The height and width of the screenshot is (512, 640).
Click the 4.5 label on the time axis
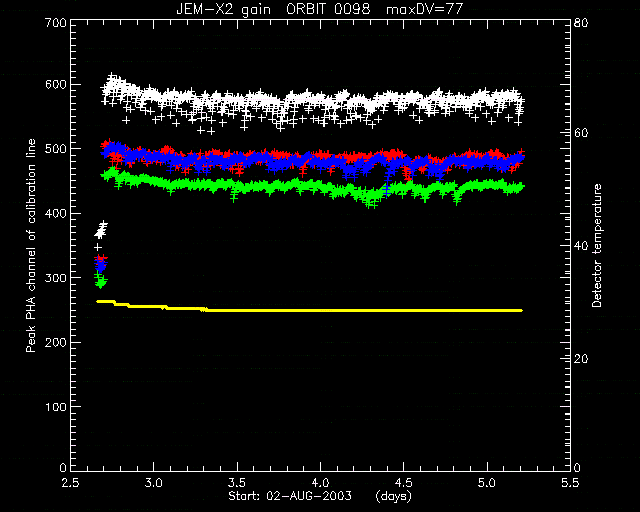404,483
